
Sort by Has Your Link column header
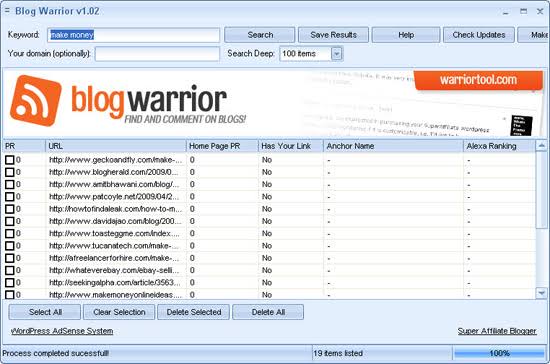pyautogui.click(x=291, y=146)
